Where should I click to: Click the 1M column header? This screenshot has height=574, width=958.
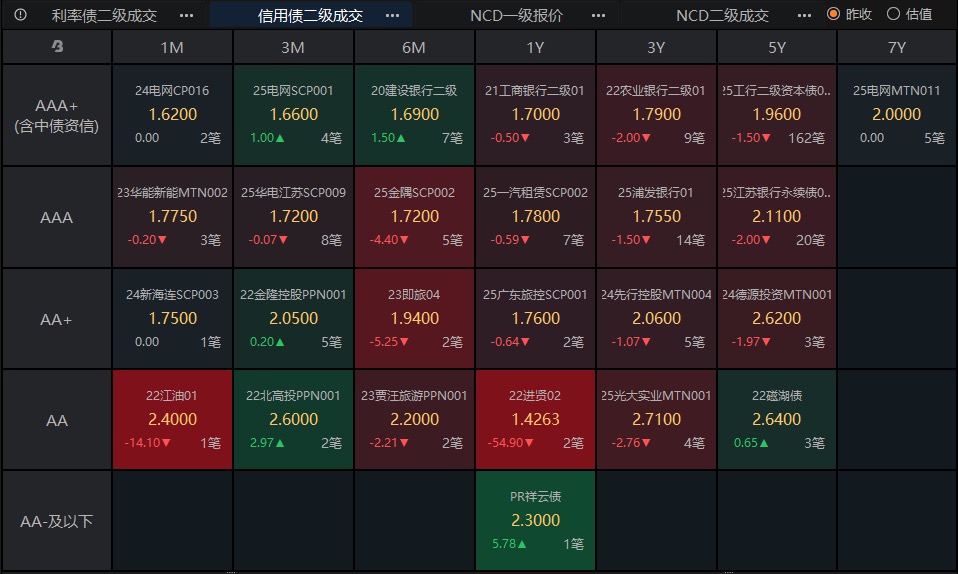[172, 47]
